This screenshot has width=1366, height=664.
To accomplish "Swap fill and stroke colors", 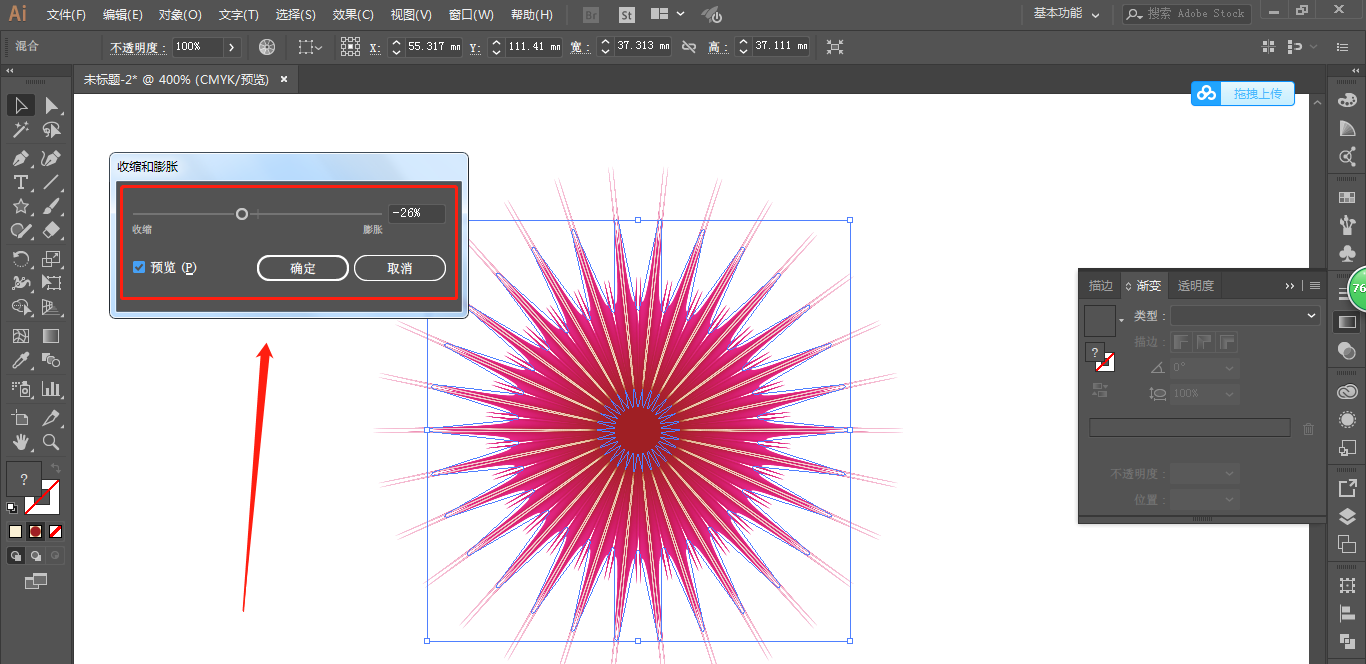I will pos(56,468).
